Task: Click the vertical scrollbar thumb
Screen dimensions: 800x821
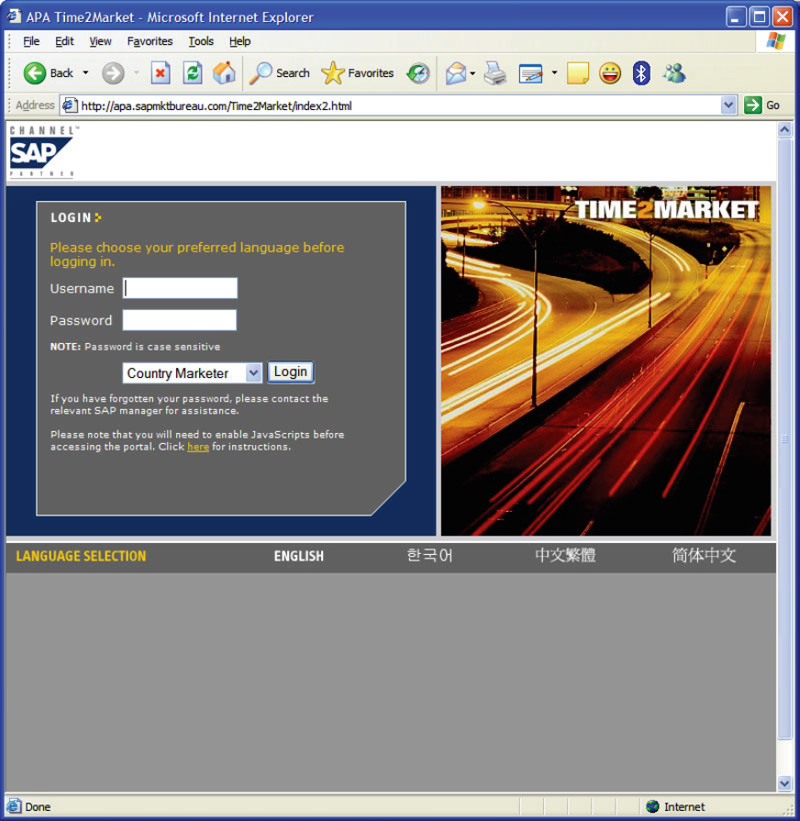Action: (784, 439)
